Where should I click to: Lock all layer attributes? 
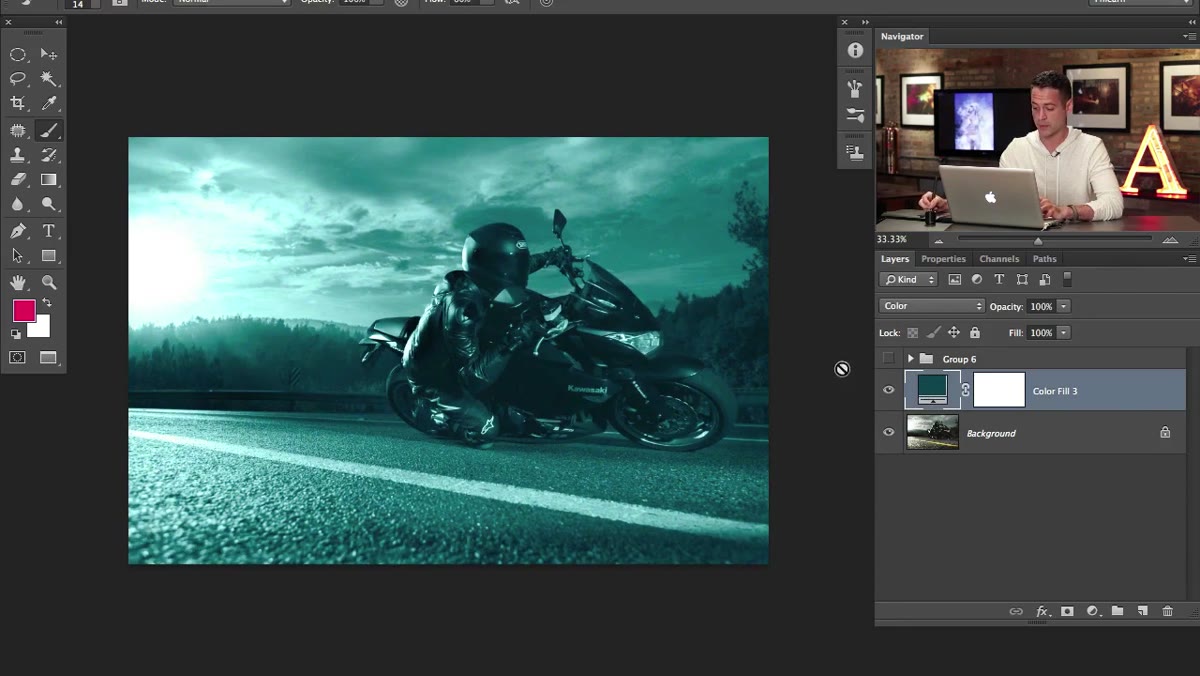[975, 333]
